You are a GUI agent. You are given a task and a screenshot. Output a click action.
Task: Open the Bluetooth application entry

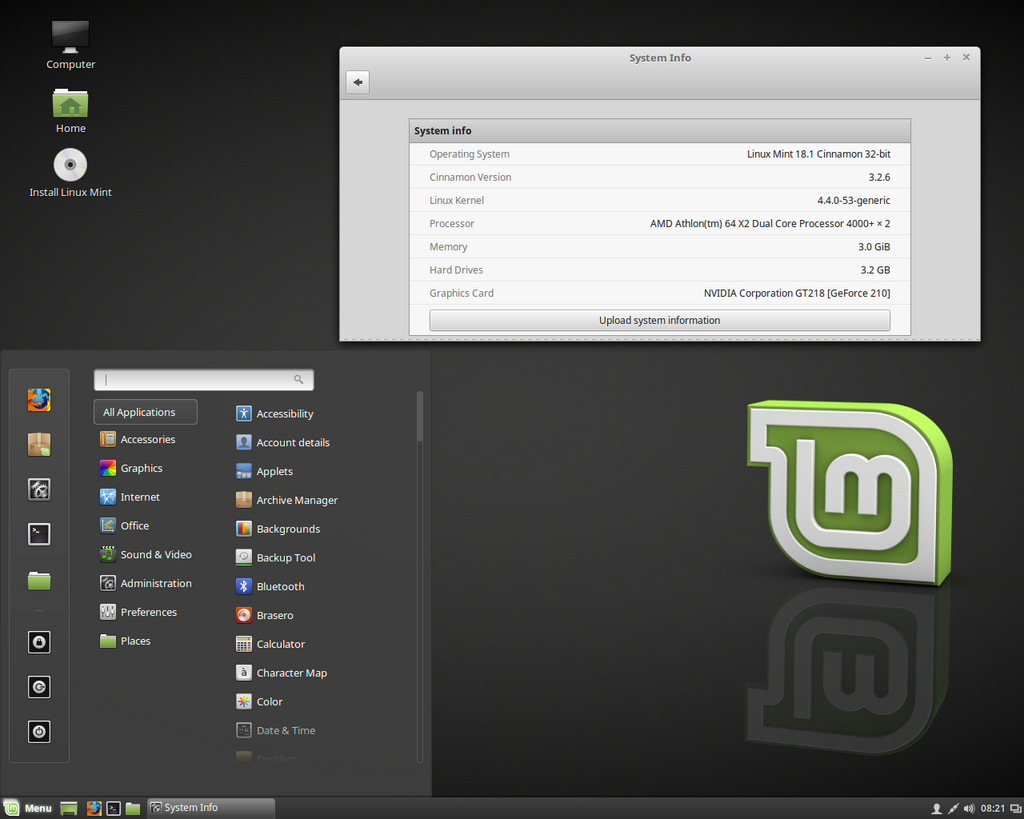point(270,586)
